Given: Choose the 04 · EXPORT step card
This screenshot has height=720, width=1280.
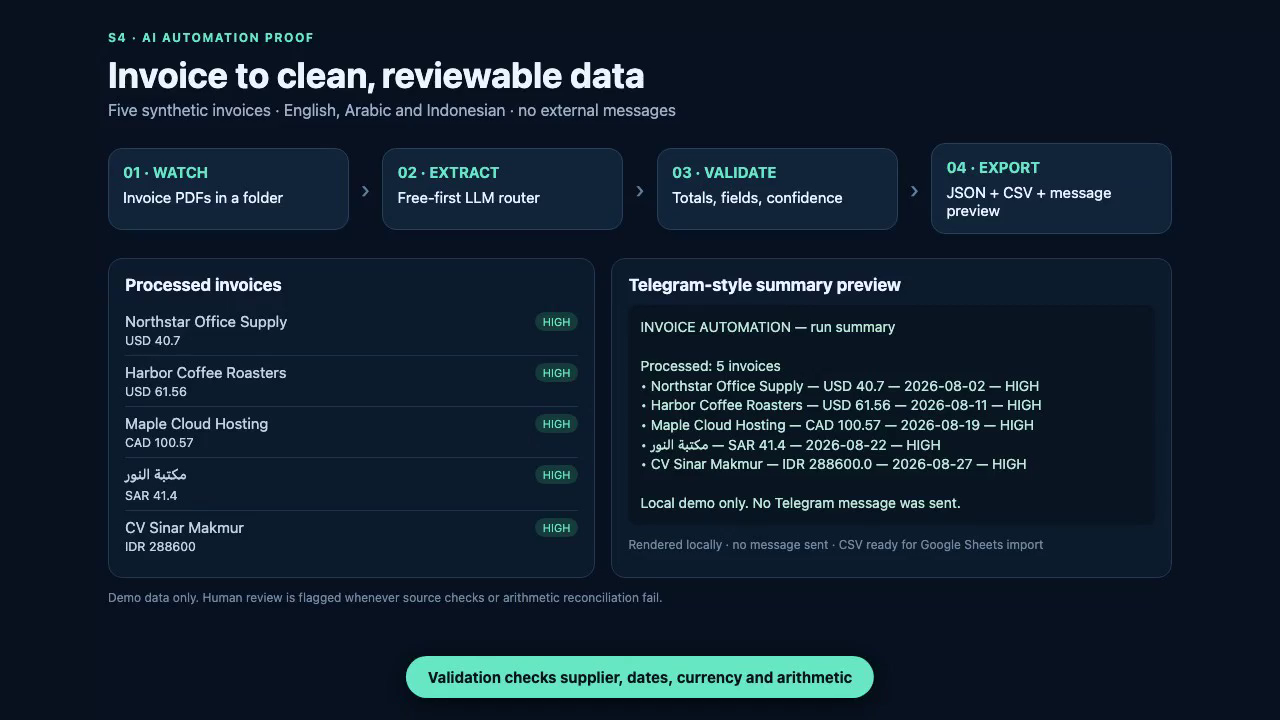Looking at the screenshot, I should tap(1051, 189).
